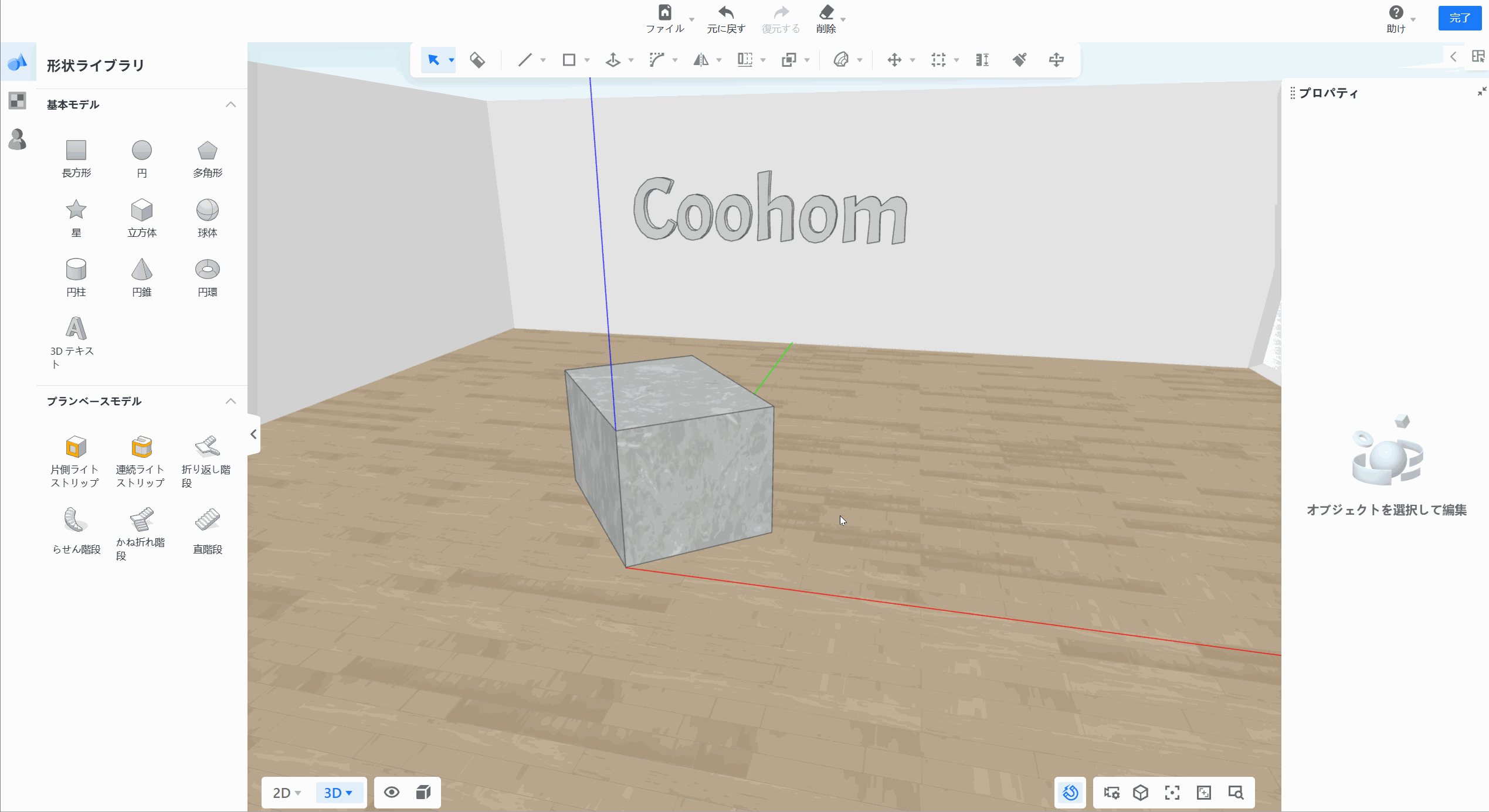
Task: Pick the paint bucket tool in toolbar
Action: [477, 60]
